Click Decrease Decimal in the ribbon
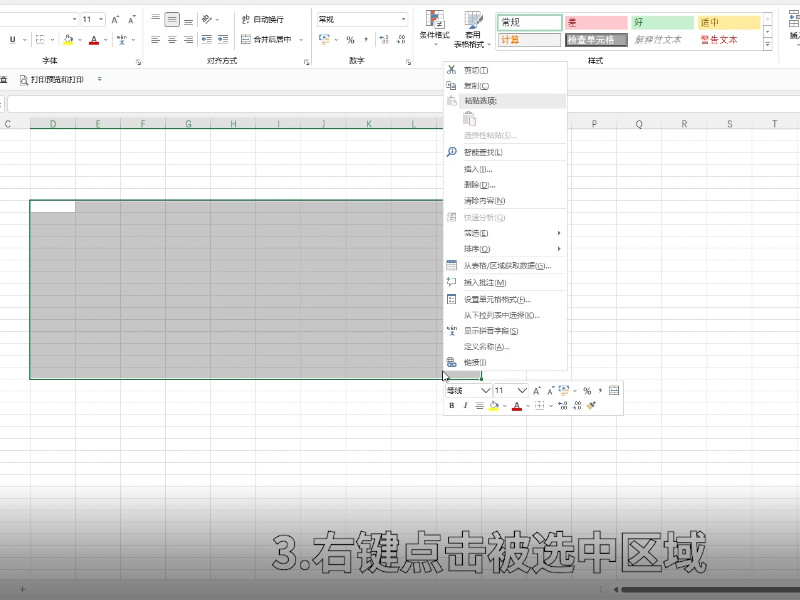800x600 pixels. (401, 40)
